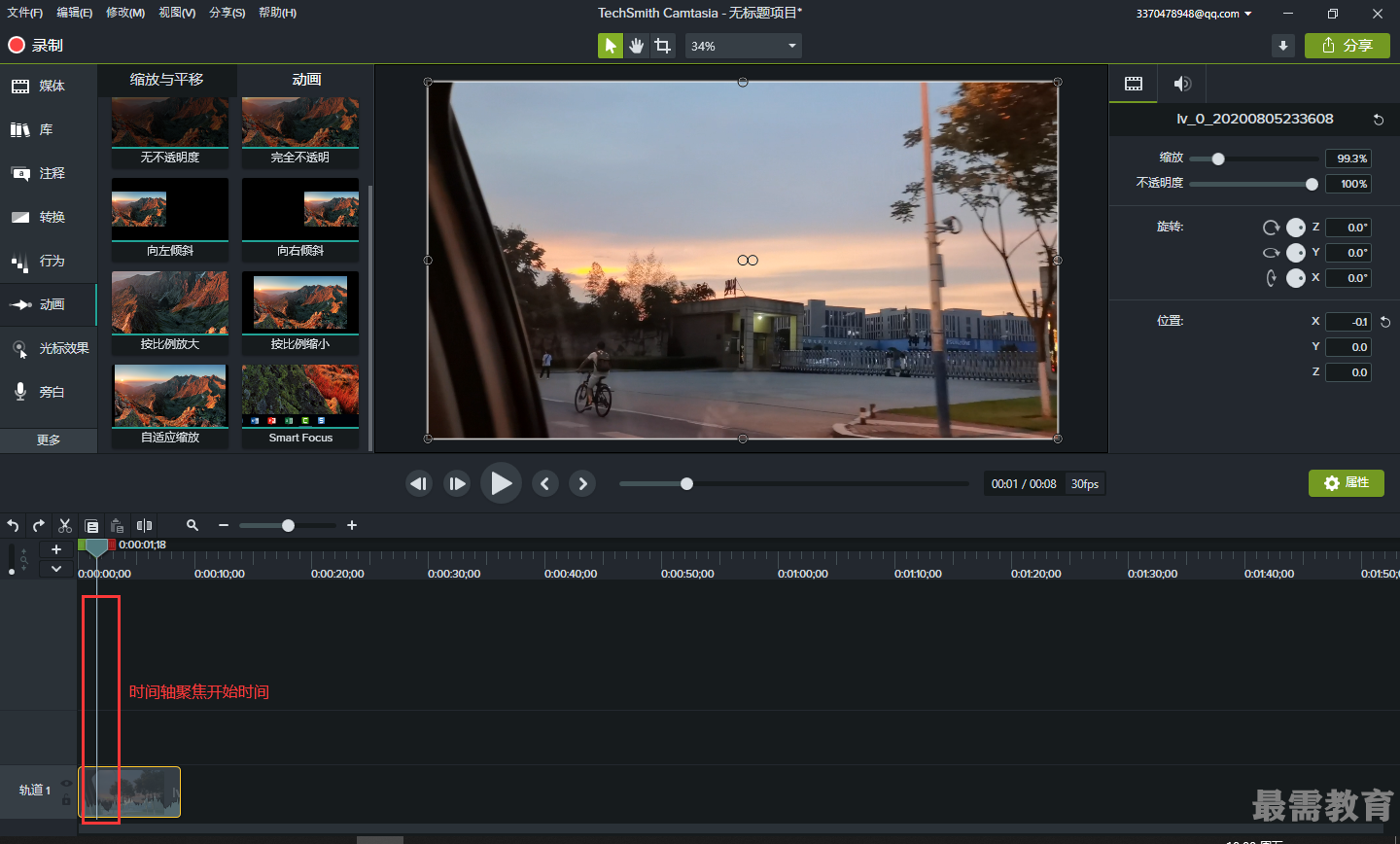This screenshot has height=844, width=1400.
Task: Switch to visual properties filmstrip tab
Action: tap(1134, 84)
